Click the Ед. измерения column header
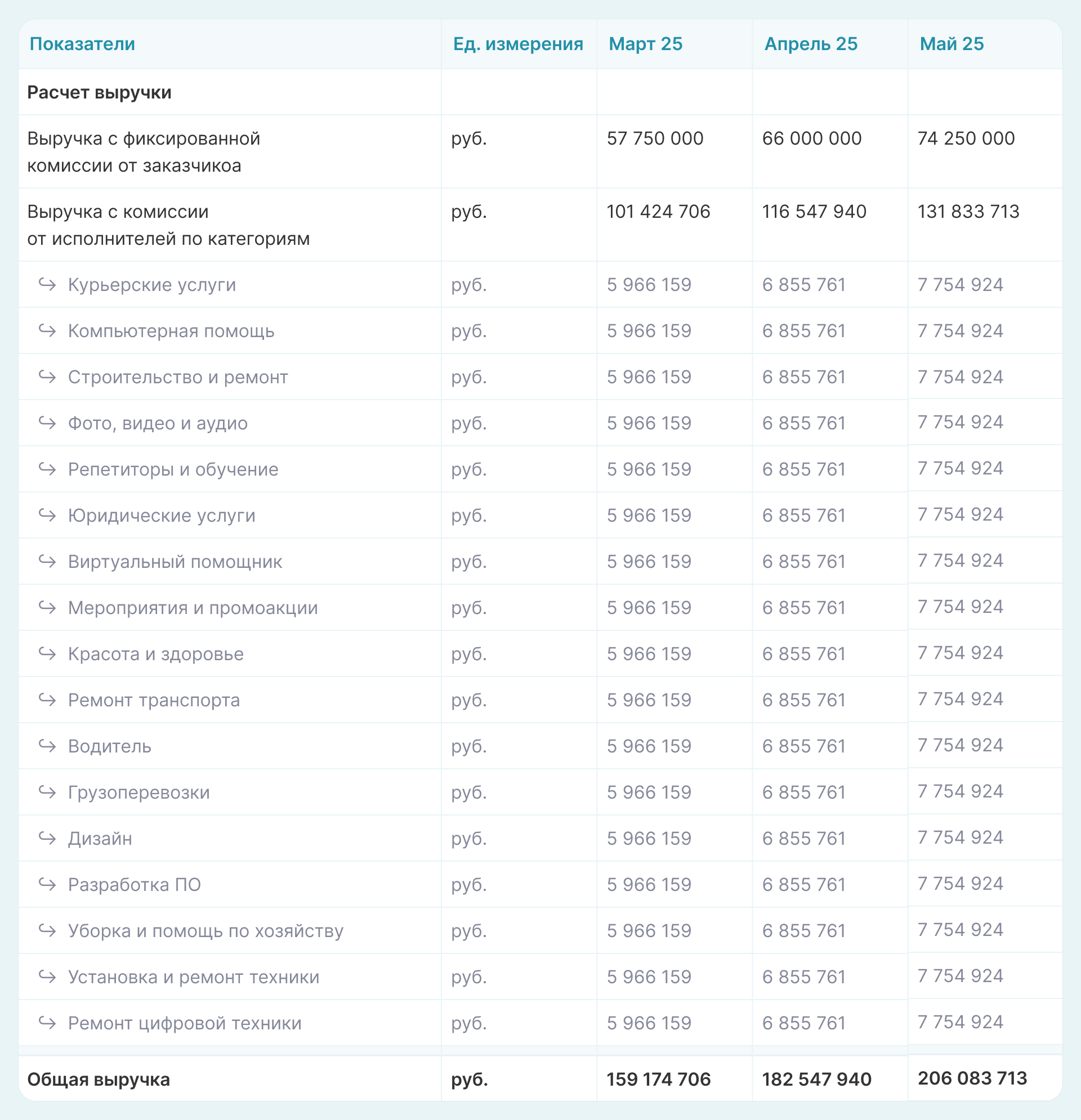 point(518,44)
